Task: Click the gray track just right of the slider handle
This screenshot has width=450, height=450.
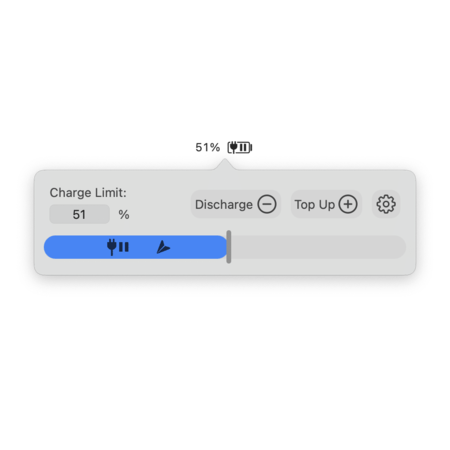Action: tap(237, 247)
